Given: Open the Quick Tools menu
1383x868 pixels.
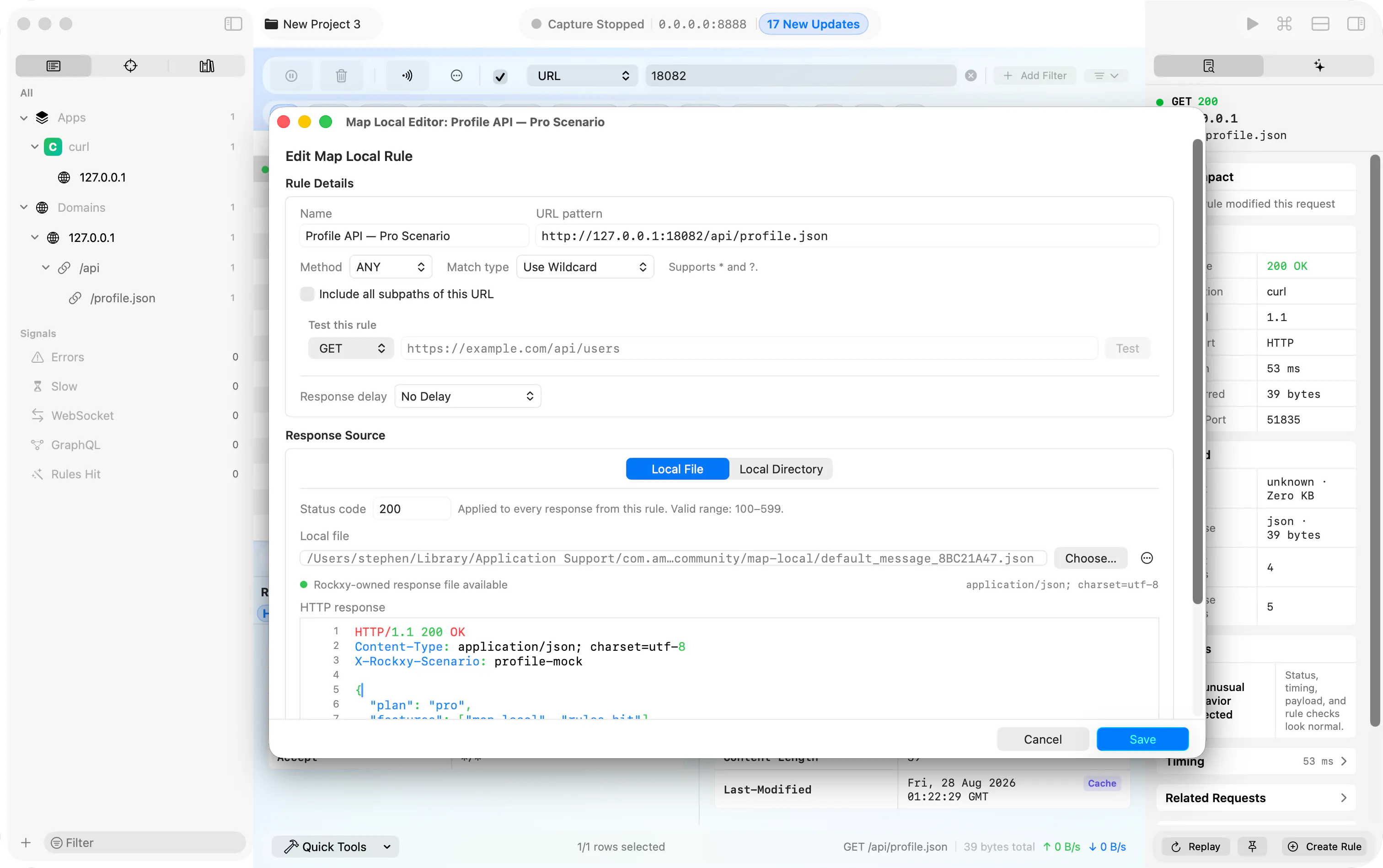Looking at the screenshot, I should (x=335, y=846).
